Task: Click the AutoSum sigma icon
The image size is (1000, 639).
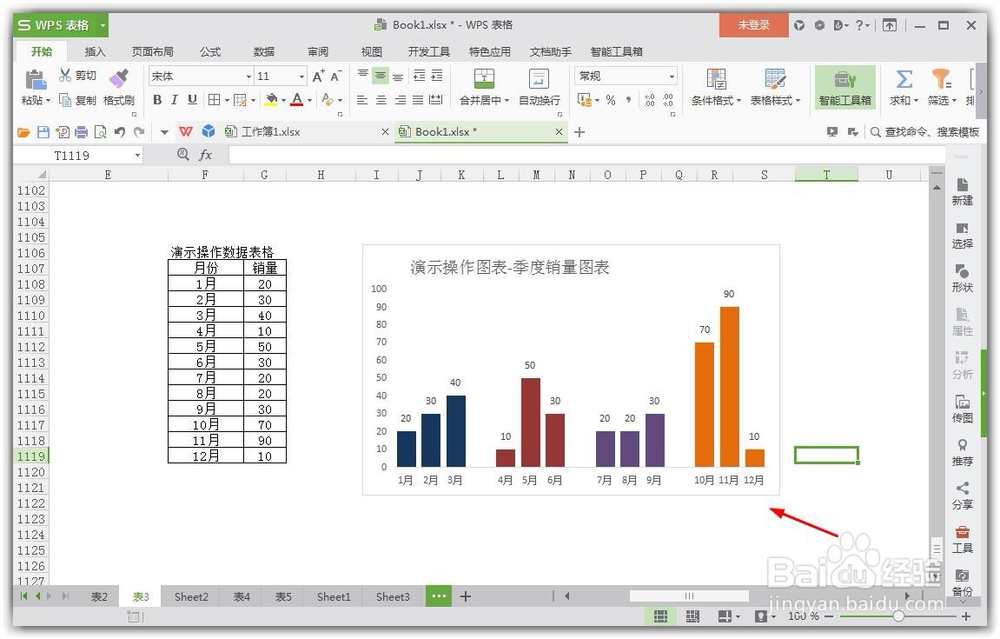Action: [x=904, y=79]
